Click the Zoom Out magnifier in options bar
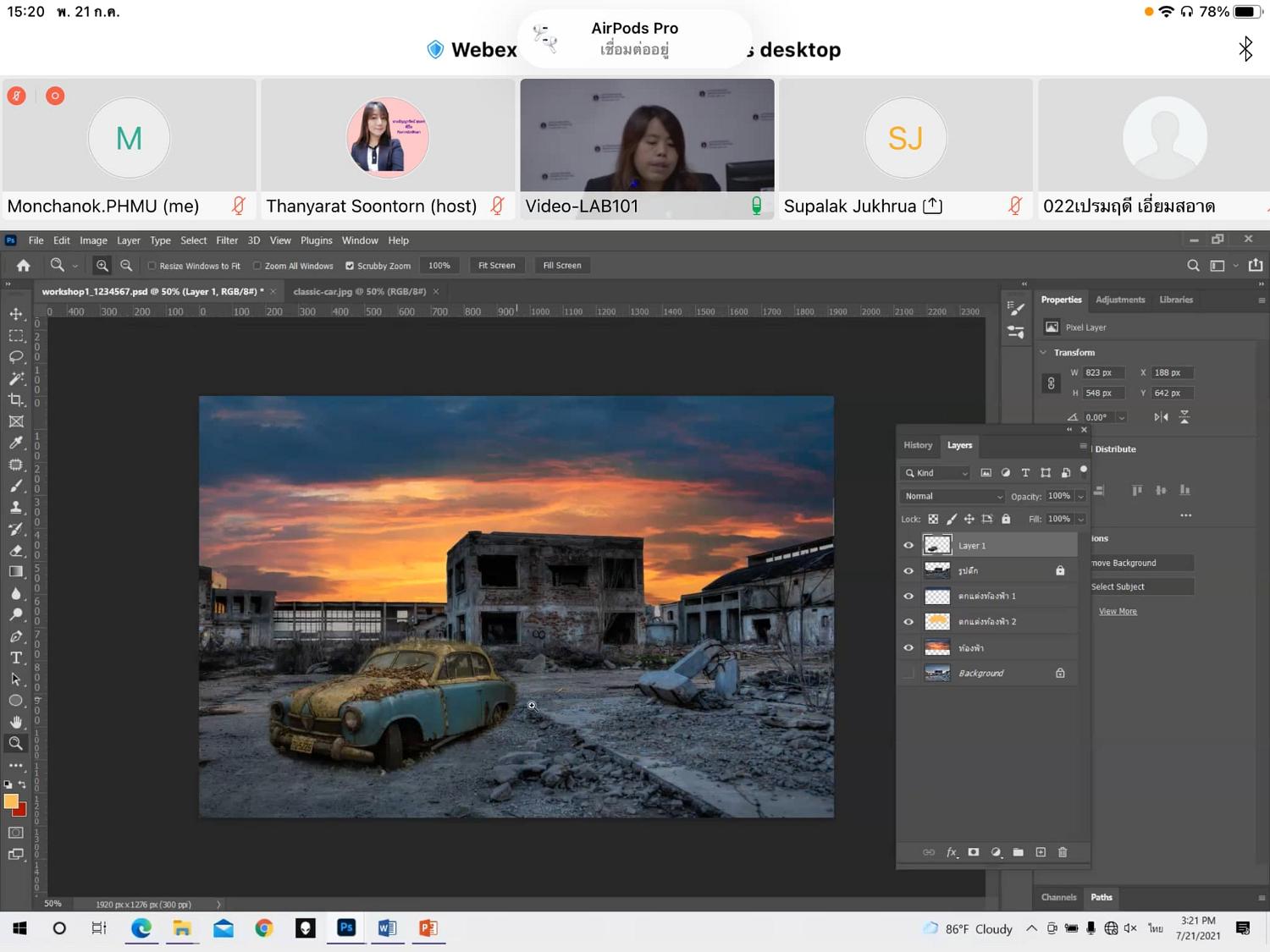 coord(126,266)
